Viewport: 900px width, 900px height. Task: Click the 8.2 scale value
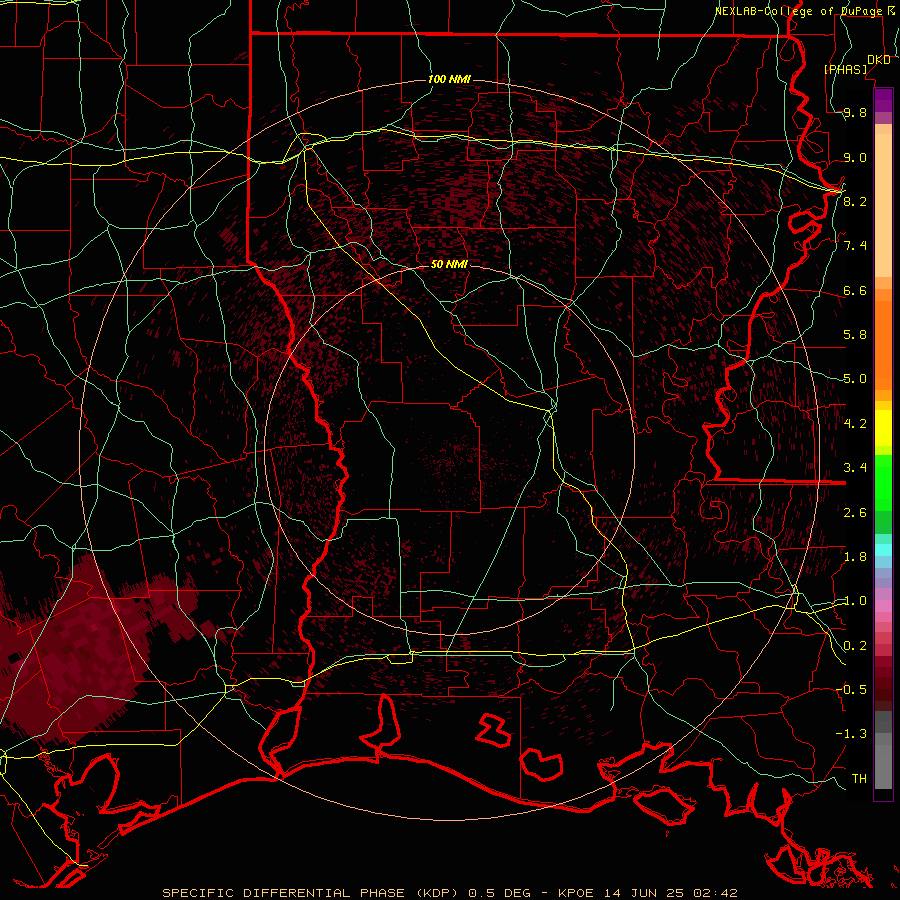[855, 201]
